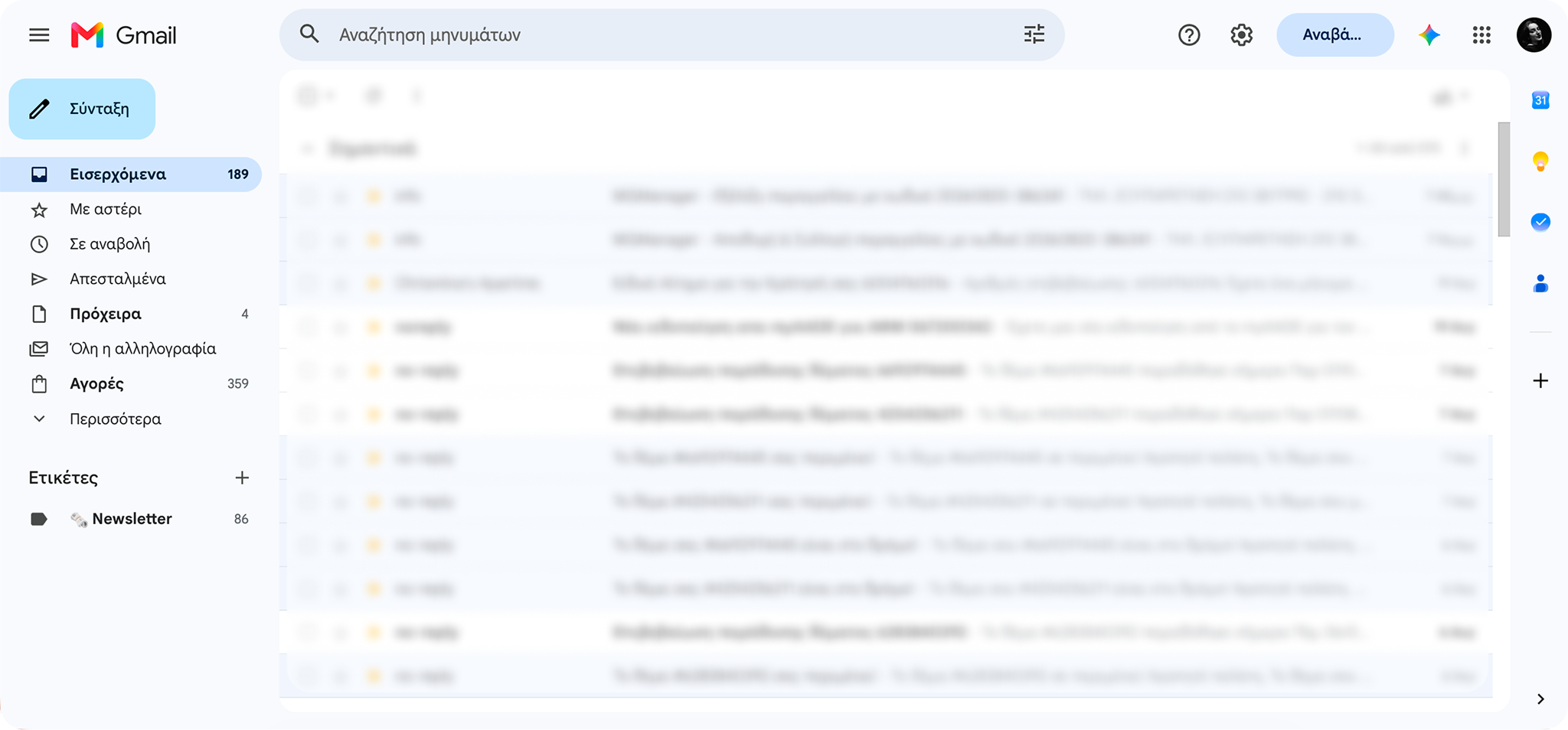This screenshot has width=1568, height=730.
Task: Open the Αγορές purchases folder
Action: tap(131, 383)
